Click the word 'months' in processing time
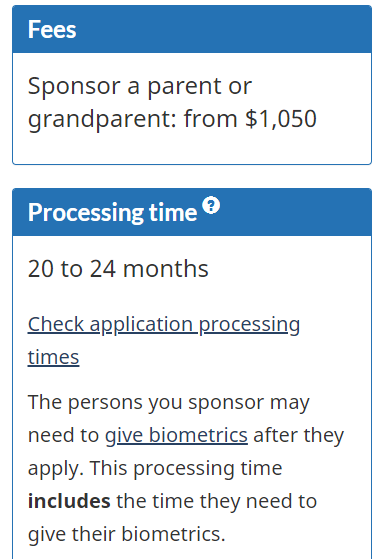 [166, 268]
